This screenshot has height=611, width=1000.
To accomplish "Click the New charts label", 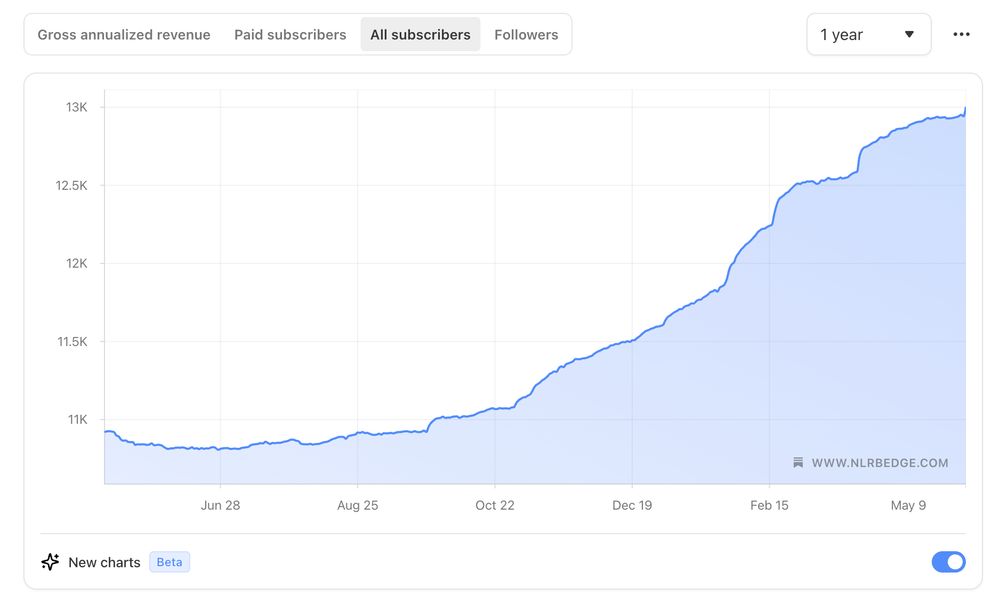I will coord(104,563).
